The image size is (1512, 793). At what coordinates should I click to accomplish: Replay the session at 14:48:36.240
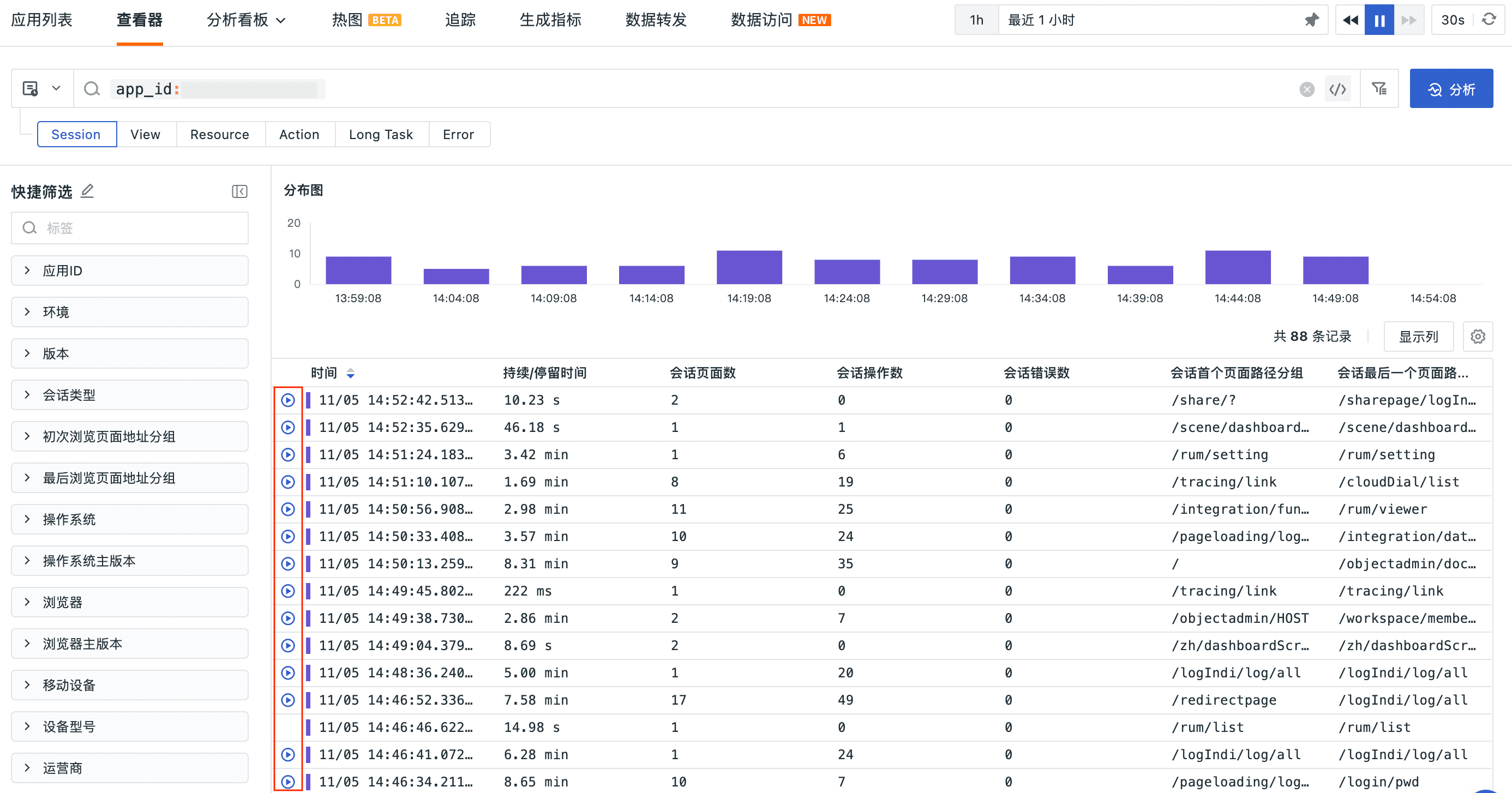coord(287,673)
